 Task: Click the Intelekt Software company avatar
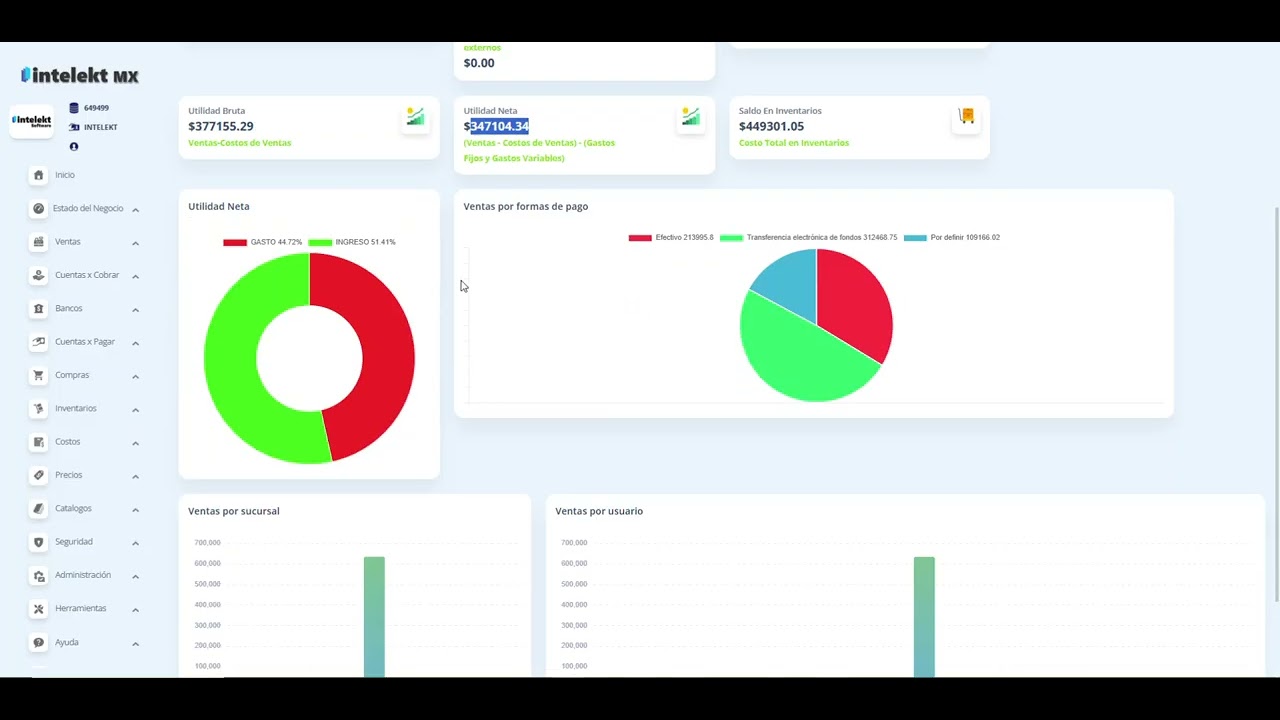(31, 122)
